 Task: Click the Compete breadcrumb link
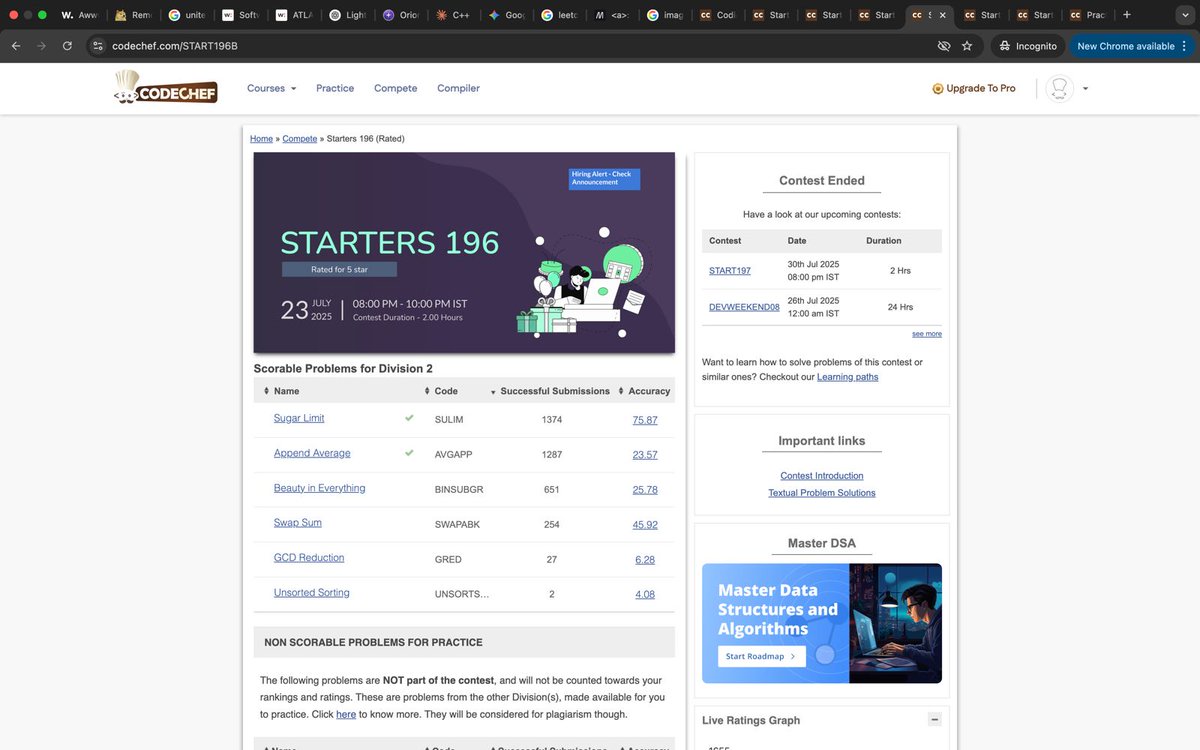[x=300, y=139]
